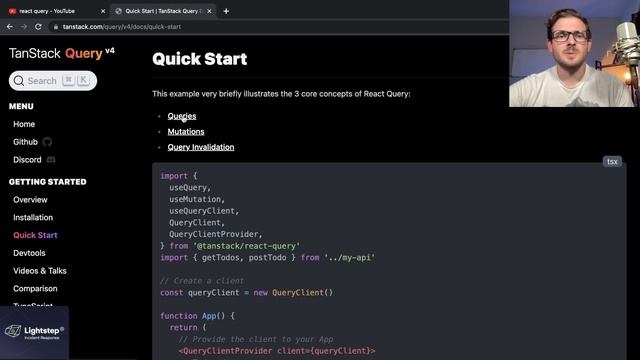Follow the Query Invalidation link
The image size is (640, 360).
tap(201, 147)
